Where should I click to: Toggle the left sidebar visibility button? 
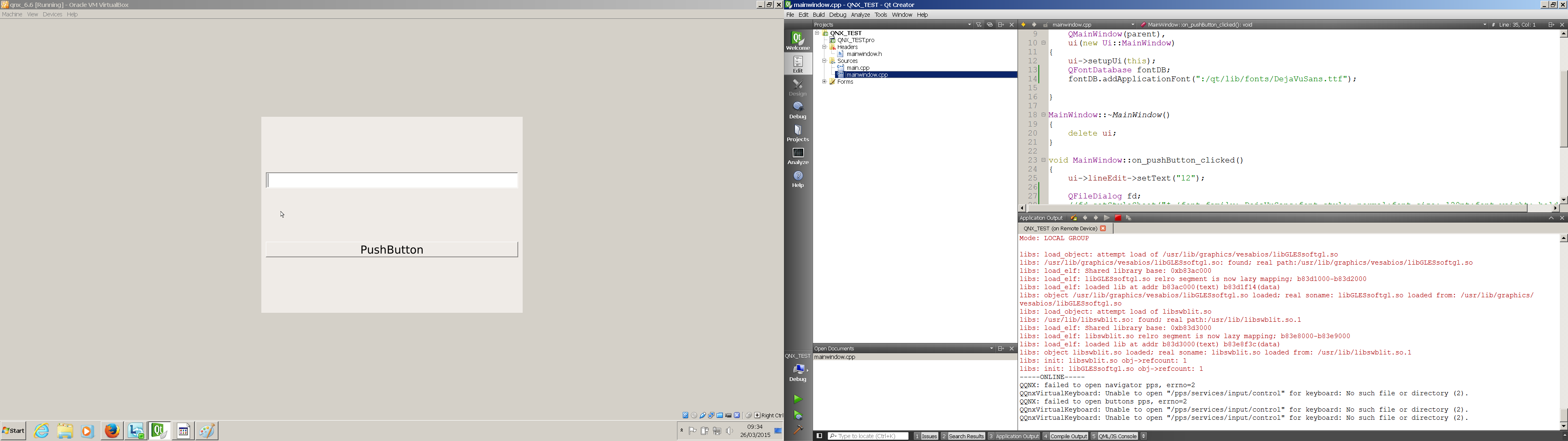pyautogui.click(x=819, y=436)
